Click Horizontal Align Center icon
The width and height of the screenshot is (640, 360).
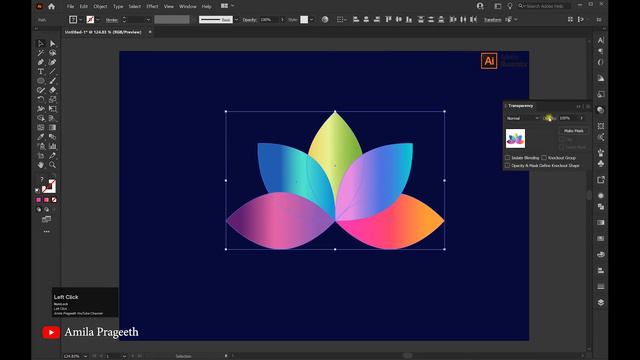[x=366, y=20]
